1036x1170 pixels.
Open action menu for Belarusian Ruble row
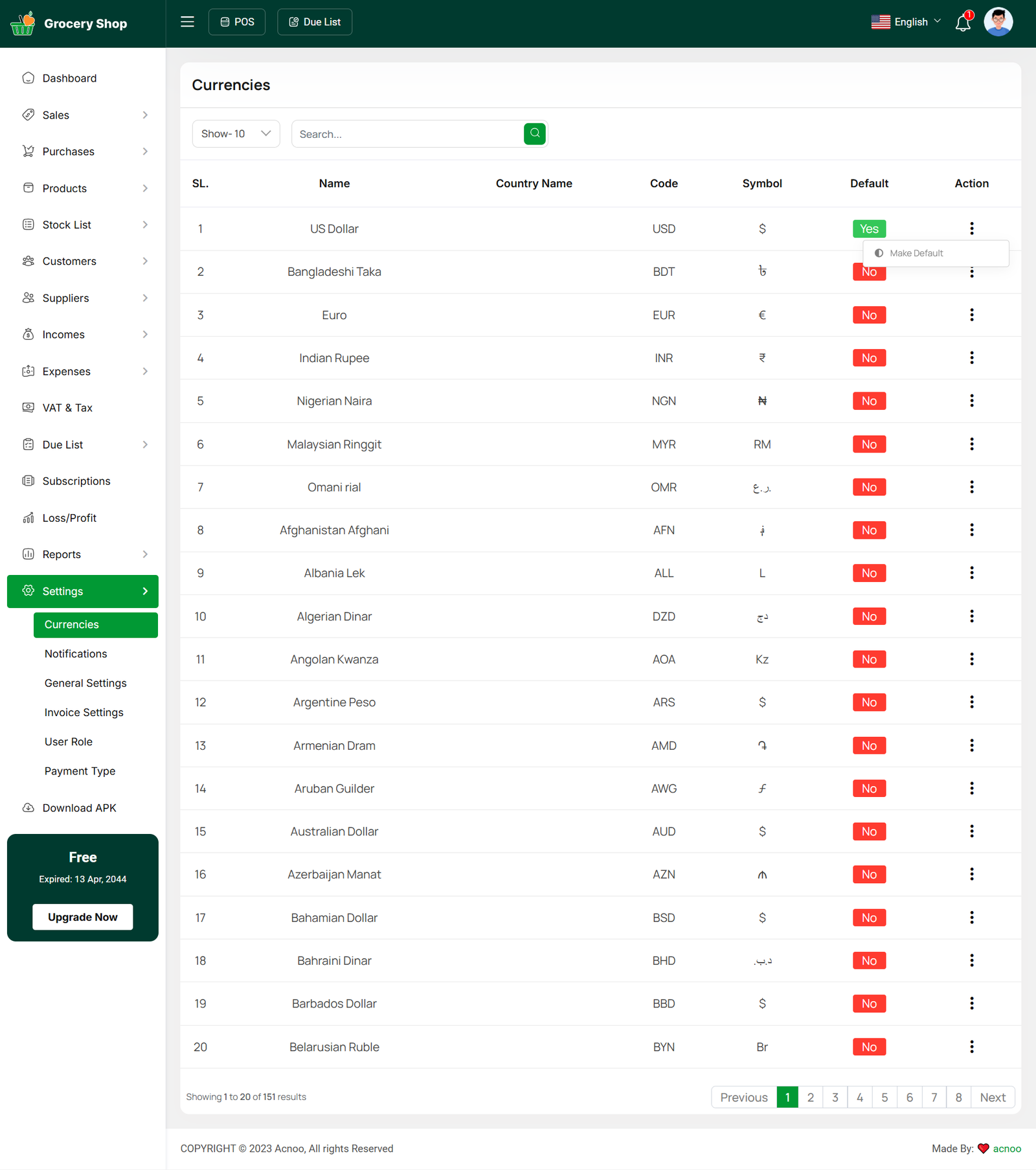click(971, 1047)
